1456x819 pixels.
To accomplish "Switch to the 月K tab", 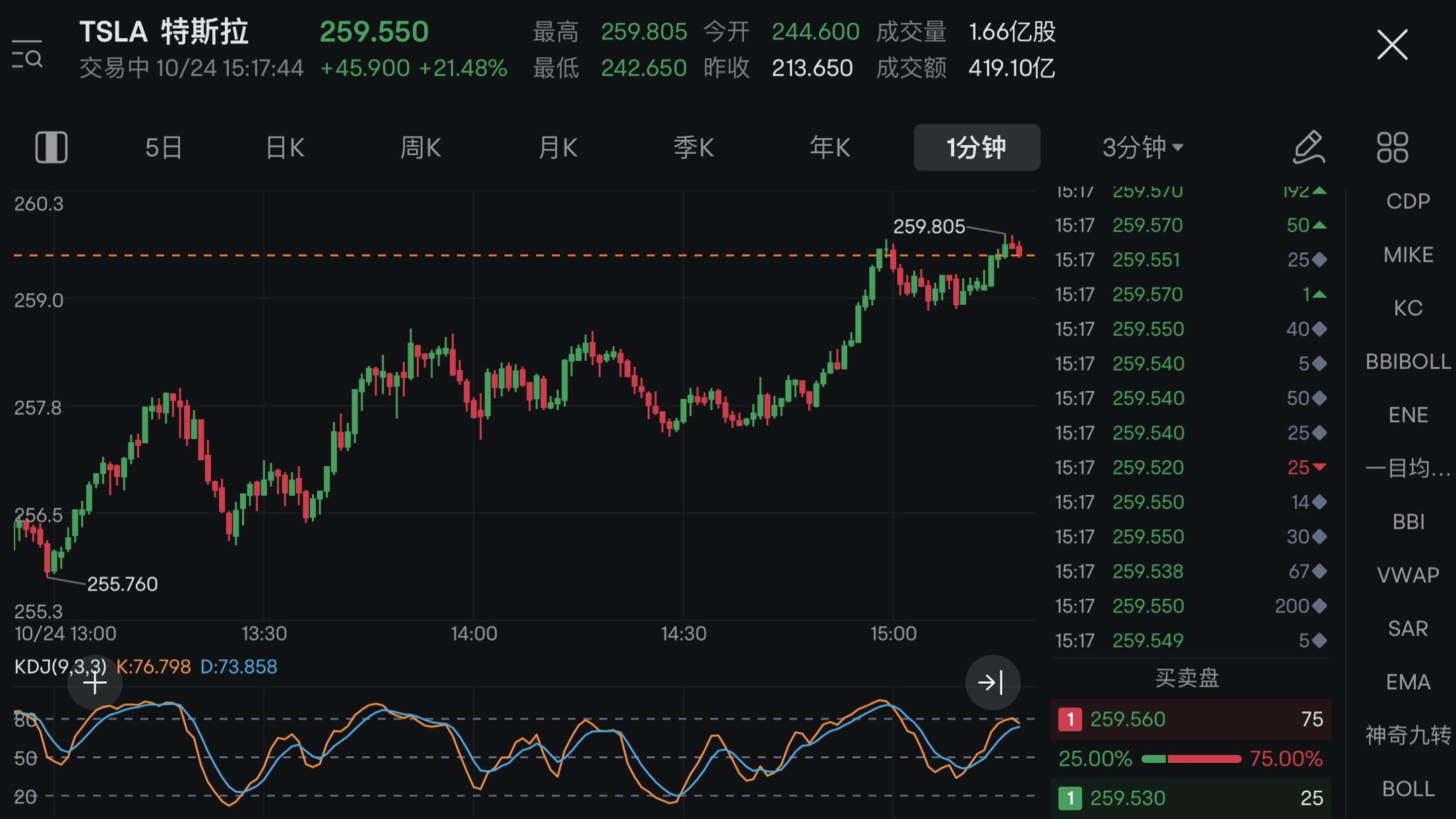I will (558, 147).
